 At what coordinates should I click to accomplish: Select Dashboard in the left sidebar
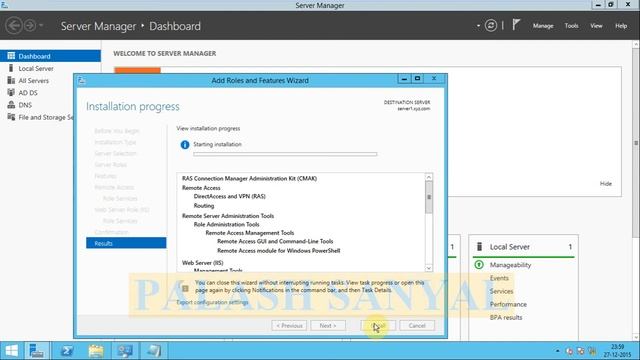pos(50,56)
